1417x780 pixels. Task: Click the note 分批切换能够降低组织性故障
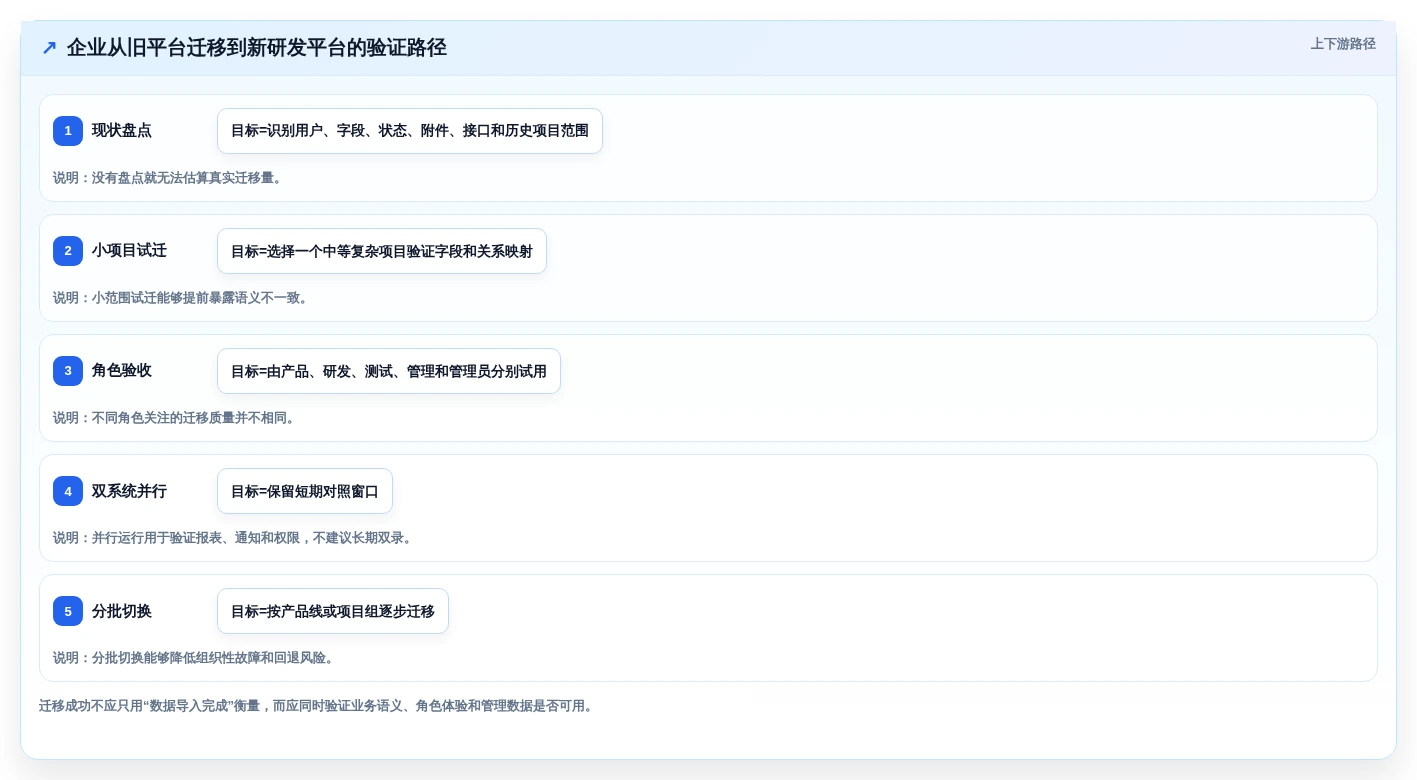coord(196,658)
